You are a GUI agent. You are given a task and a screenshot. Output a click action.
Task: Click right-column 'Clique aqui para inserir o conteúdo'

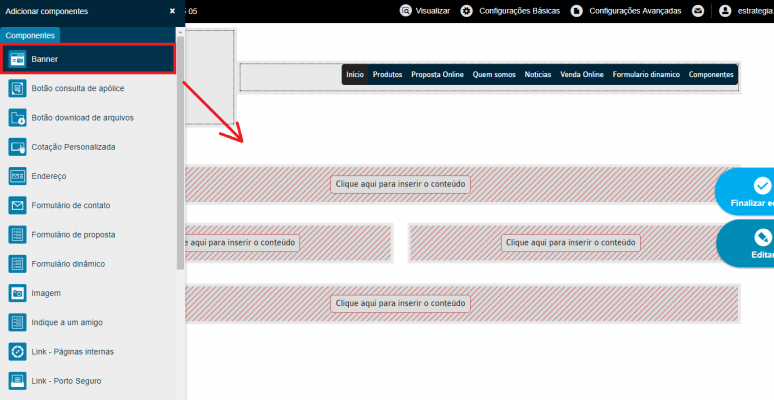pyautogui.click(x=571, y=242)
